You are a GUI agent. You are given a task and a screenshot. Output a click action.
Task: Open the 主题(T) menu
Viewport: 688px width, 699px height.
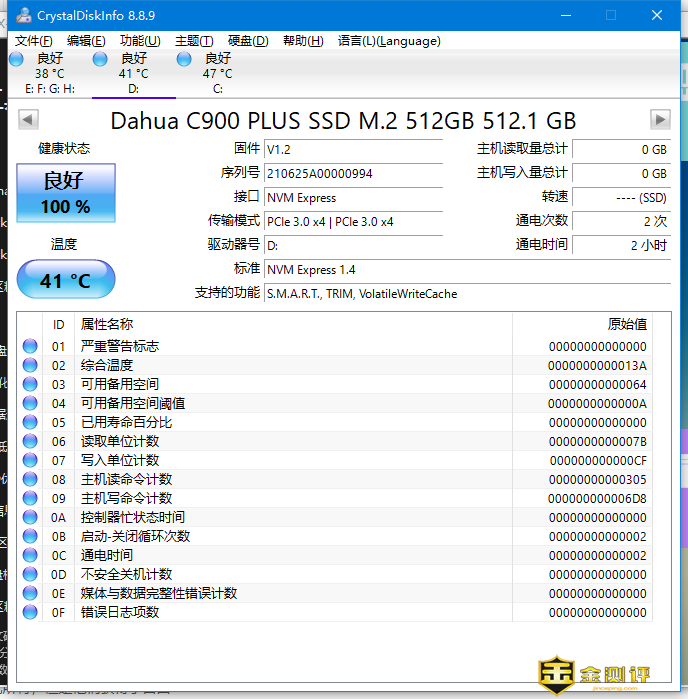coord(194,41)
